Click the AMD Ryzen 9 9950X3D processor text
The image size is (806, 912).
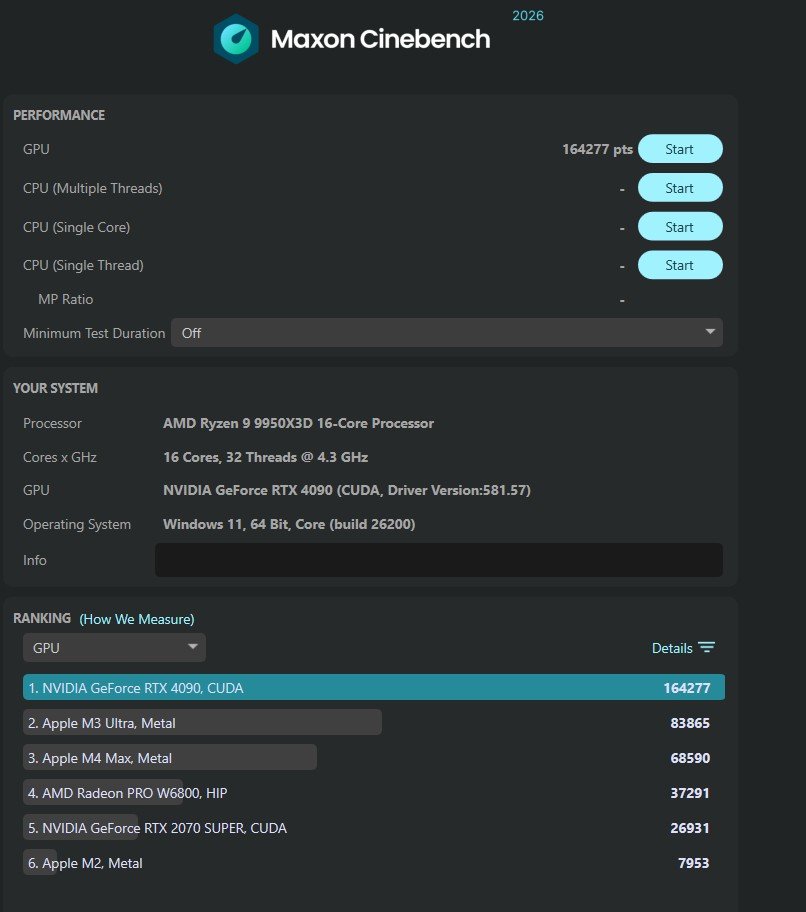[298, 423]
